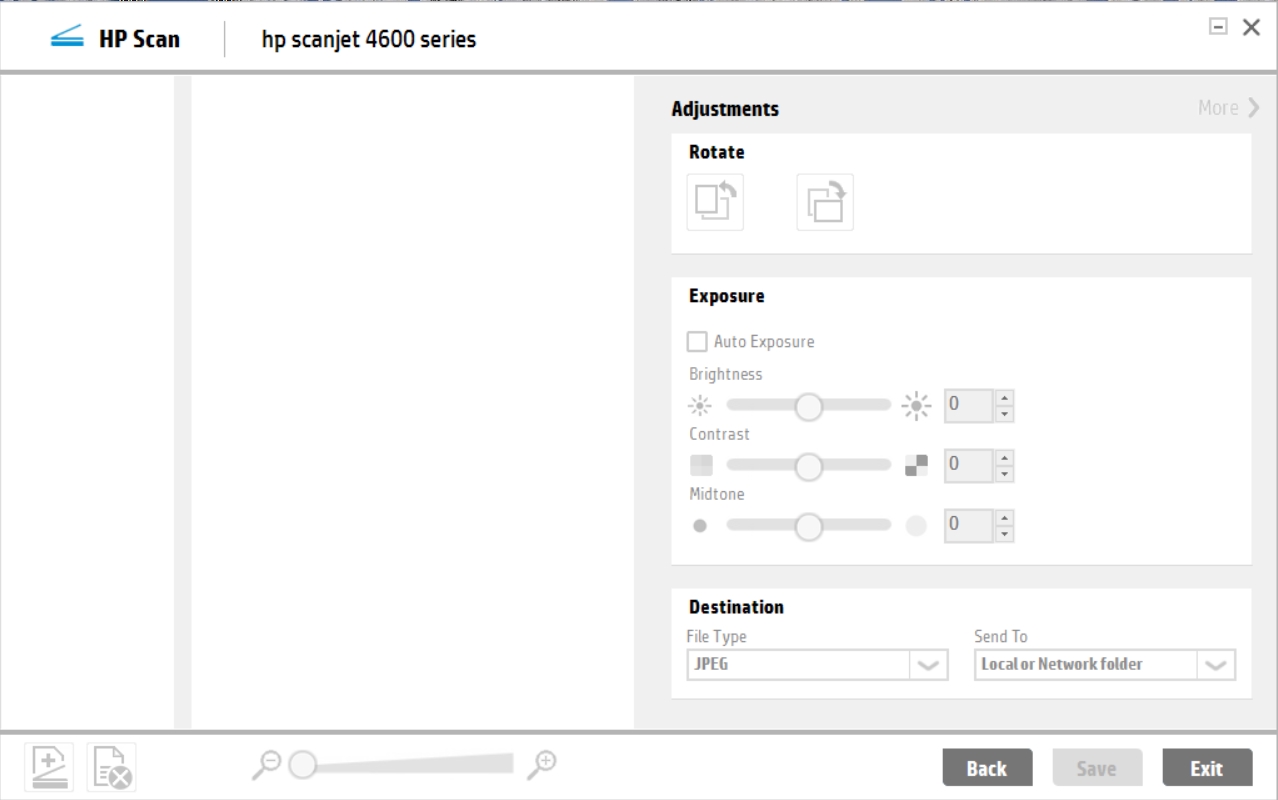Click the brighter sun icon
The image size is (1278, 800).
tap(915, 406)
